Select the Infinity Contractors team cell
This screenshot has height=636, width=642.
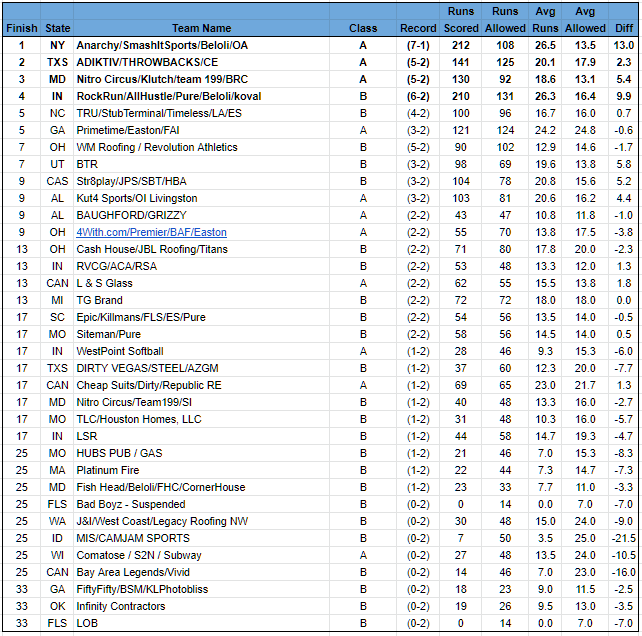click(201, 606)
